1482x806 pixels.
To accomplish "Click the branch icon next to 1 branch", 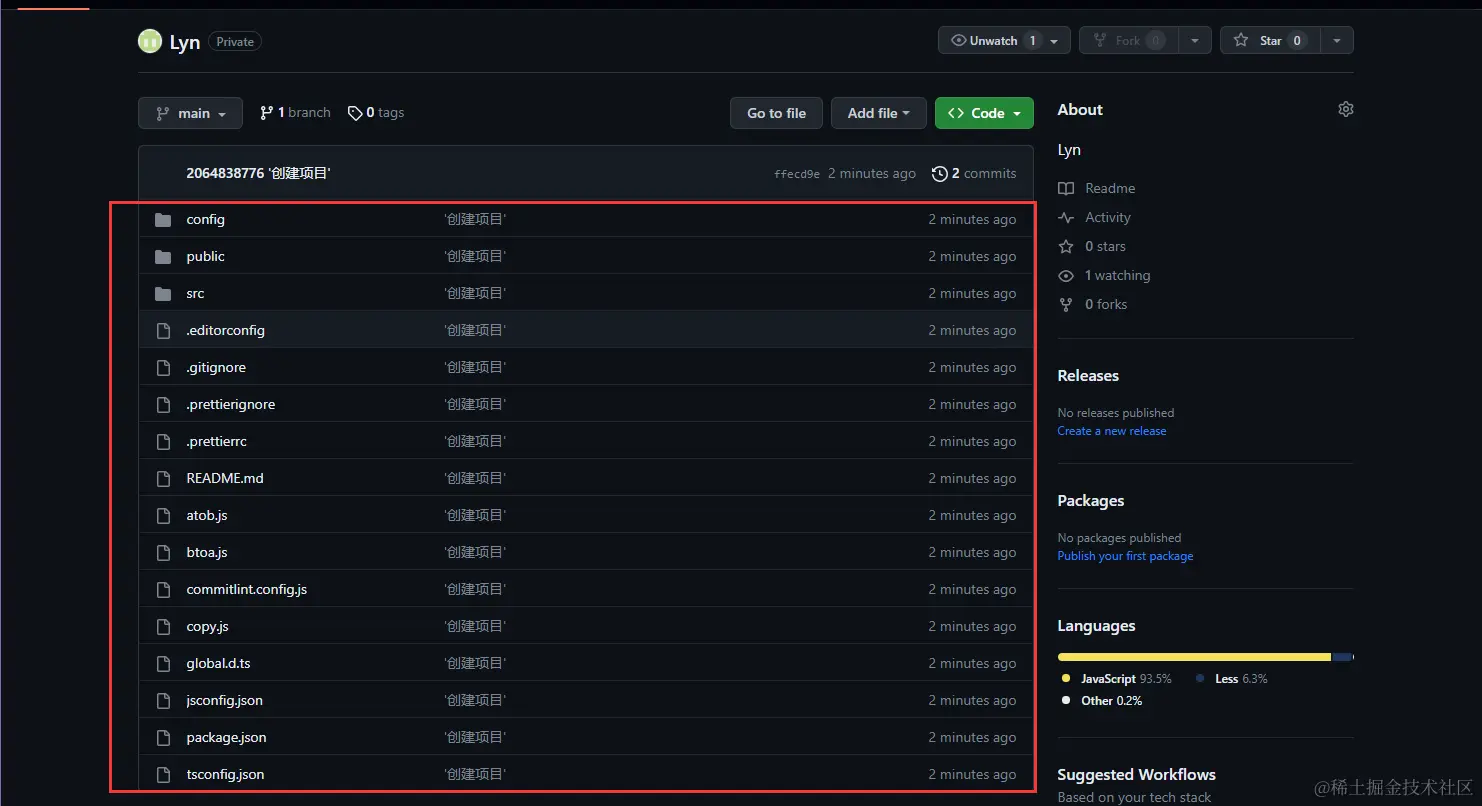I will 266,113.
